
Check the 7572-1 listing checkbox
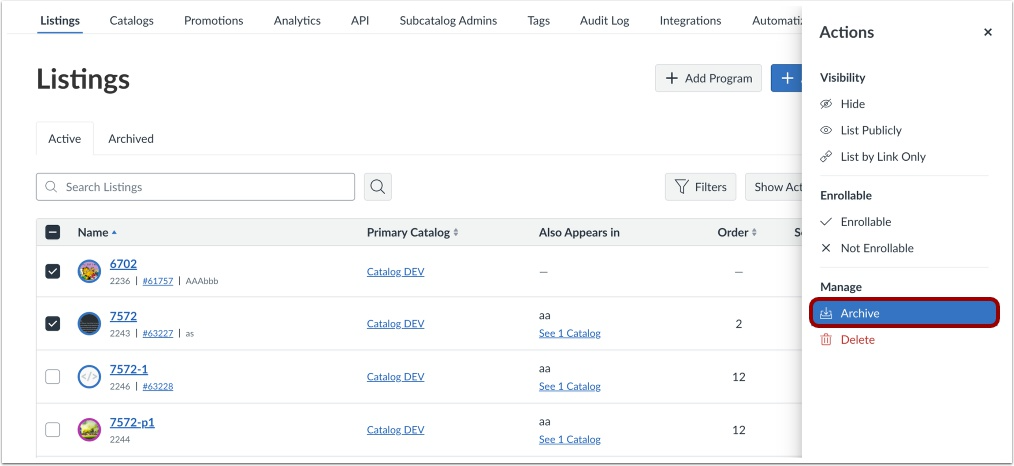(53, 377)
